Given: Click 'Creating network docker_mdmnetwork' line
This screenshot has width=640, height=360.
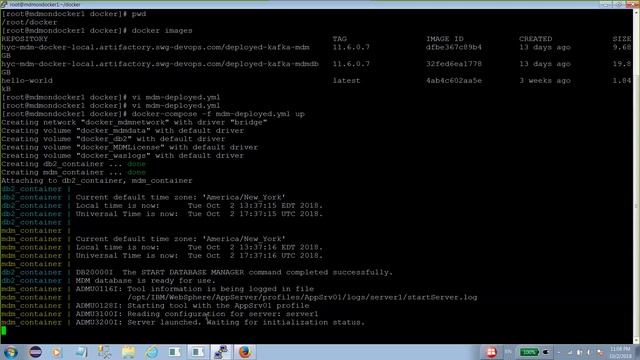Looking at the screenshot, I should pos(134,122).
